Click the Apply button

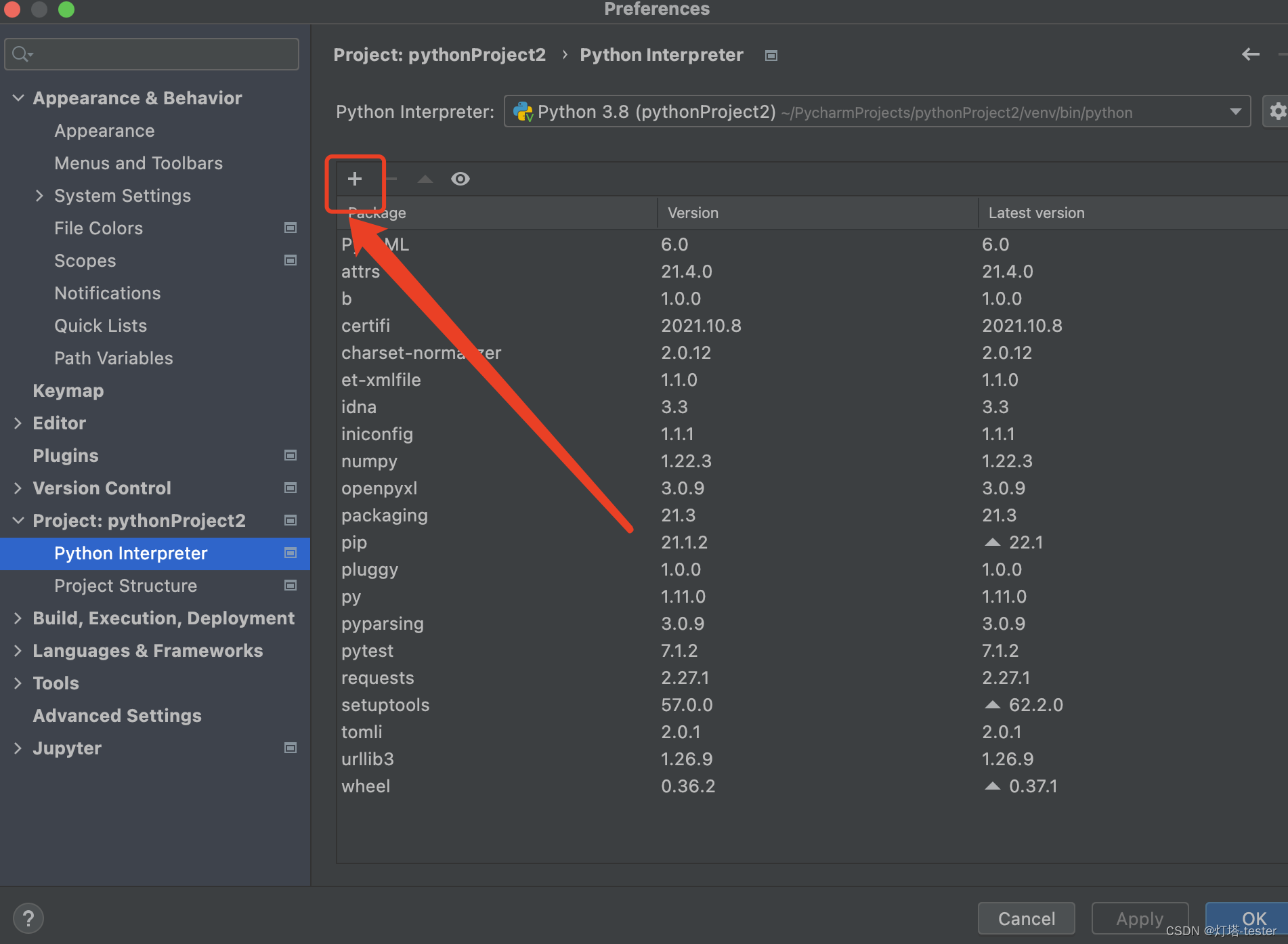(1140, 918)
